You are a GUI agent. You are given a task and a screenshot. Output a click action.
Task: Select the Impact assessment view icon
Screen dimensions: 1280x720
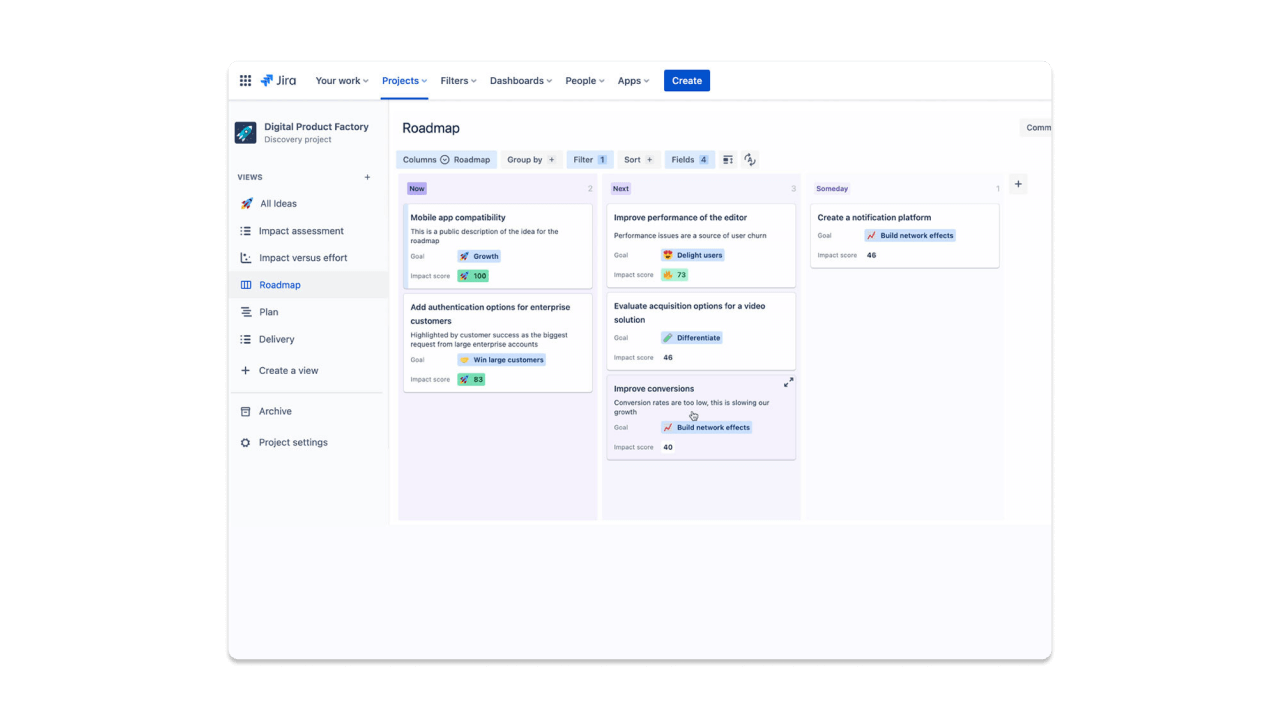tap(247, 231)
